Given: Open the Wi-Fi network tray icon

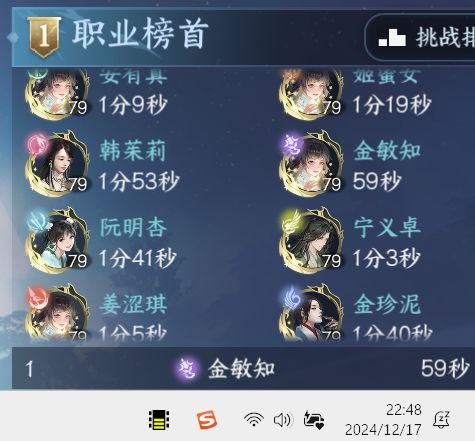Looking at the screenshot, I should pos(254,419).
